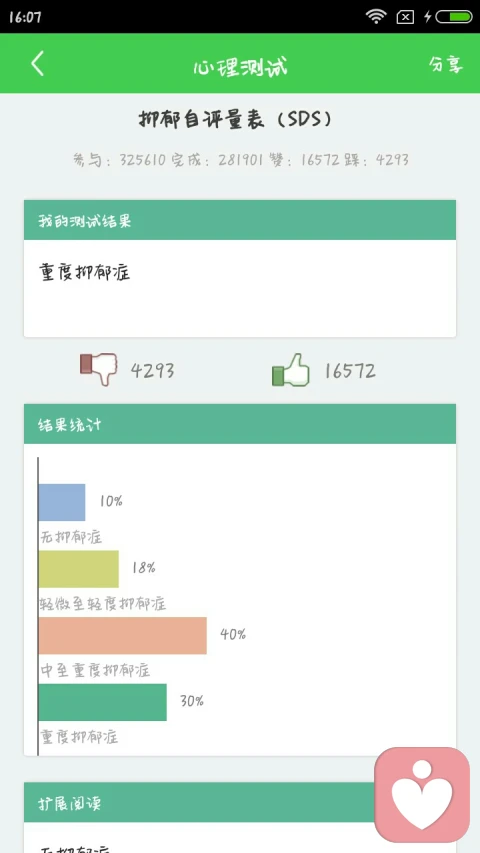Click the green 30% bar

point(102,702)
